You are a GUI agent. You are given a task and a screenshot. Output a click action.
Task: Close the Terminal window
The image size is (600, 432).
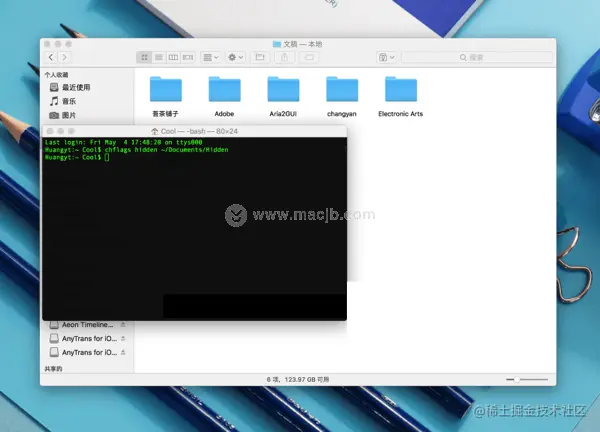pyautogui.click(x=50, y=131)
